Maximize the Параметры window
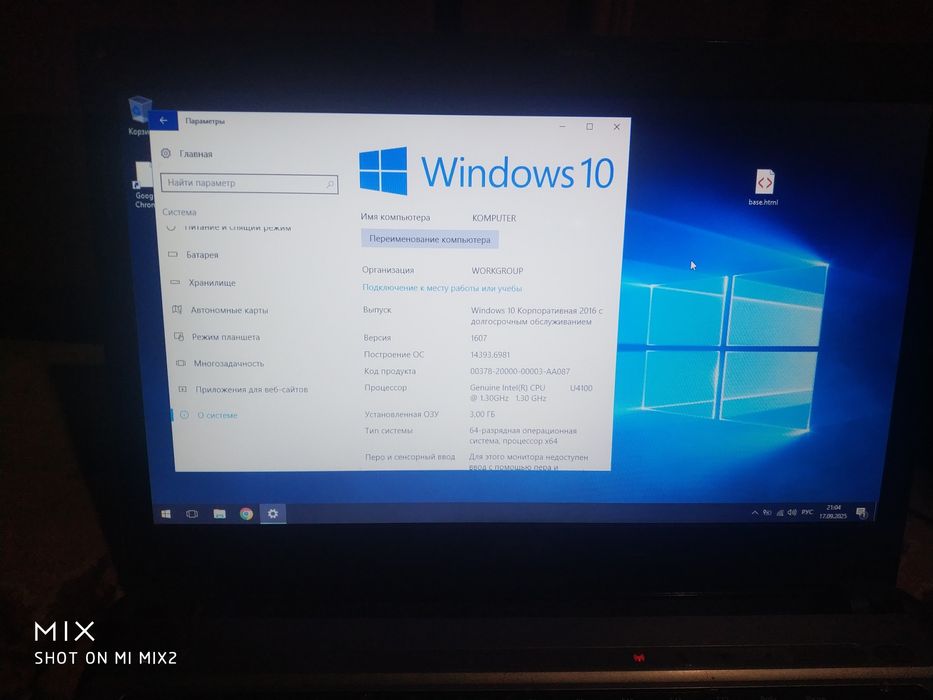 click(590, 126)
